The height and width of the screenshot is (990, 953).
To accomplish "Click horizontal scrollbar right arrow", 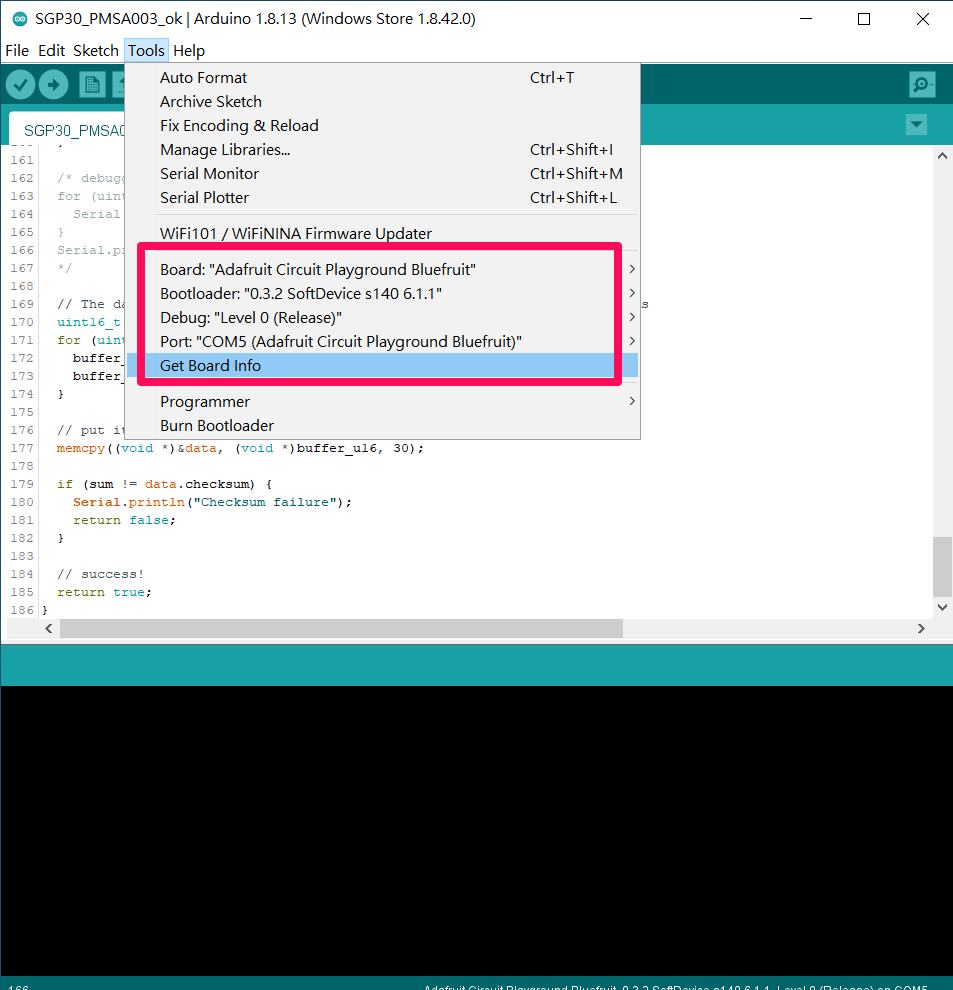I will [x=921, y=628].
